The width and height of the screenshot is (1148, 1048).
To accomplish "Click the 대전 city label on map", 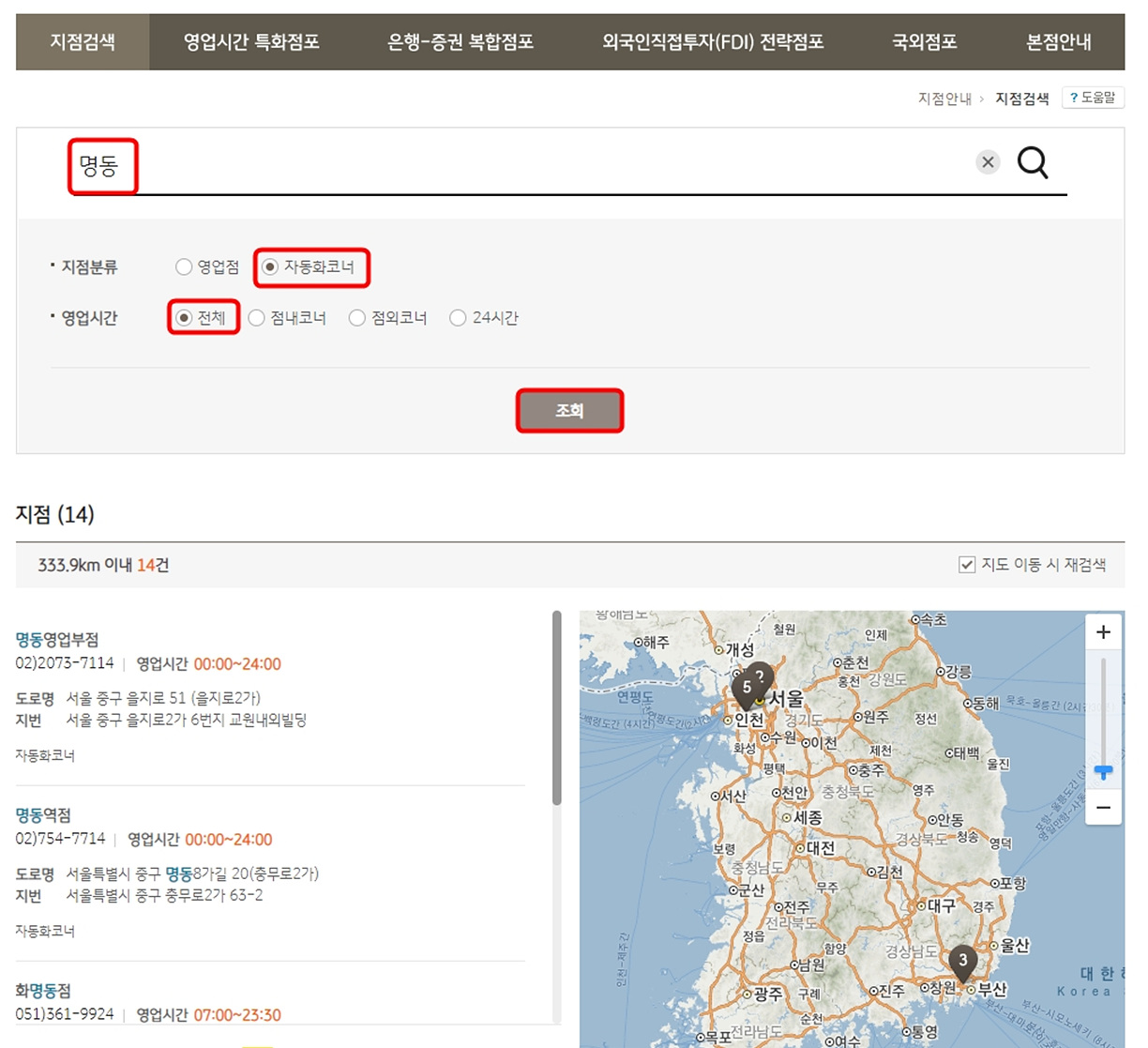I will [820, 848].
